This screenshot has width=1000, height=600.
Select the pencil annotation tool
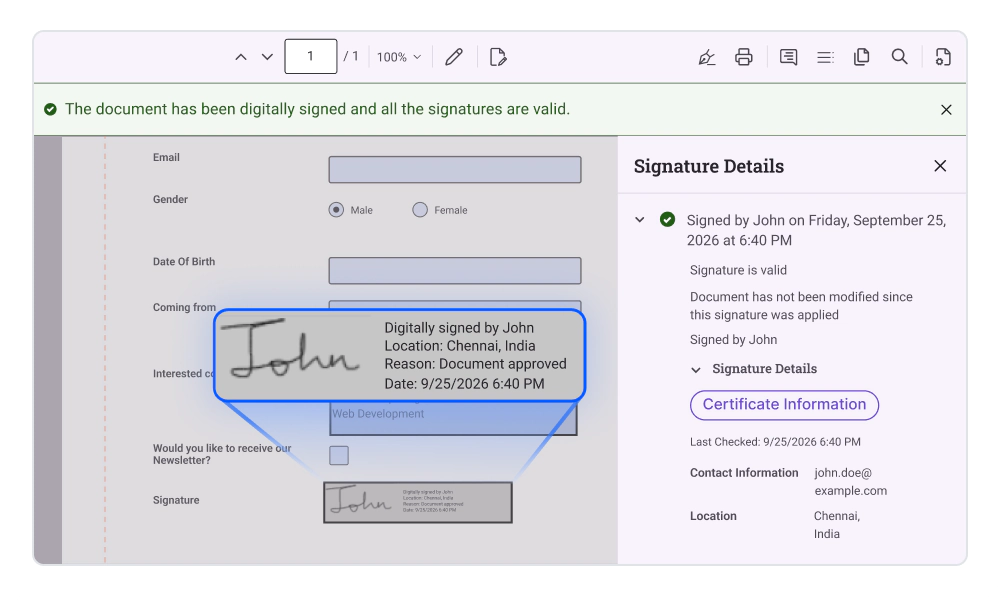(x=453, y=57)
